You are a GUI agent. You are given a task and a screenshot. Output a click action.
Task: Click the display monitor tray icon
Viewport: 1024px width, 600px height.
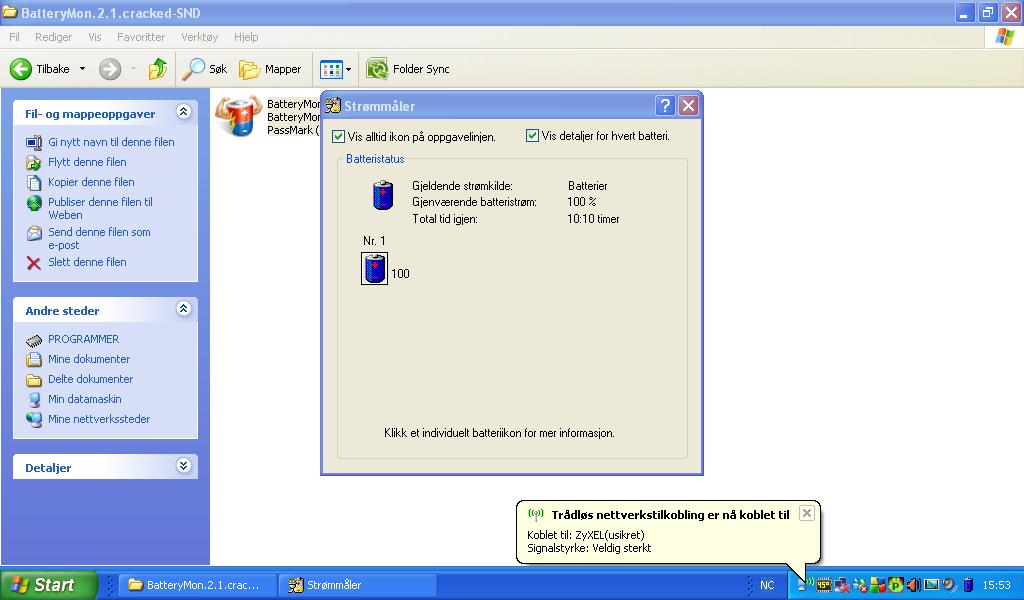pos(931,585)
